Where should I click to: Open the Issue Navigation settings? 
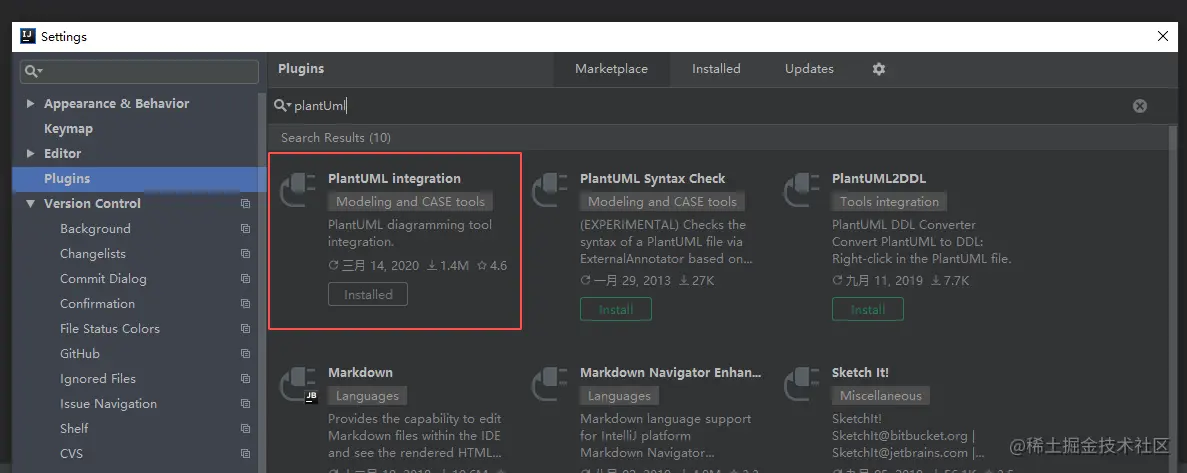tap(108, 403)
